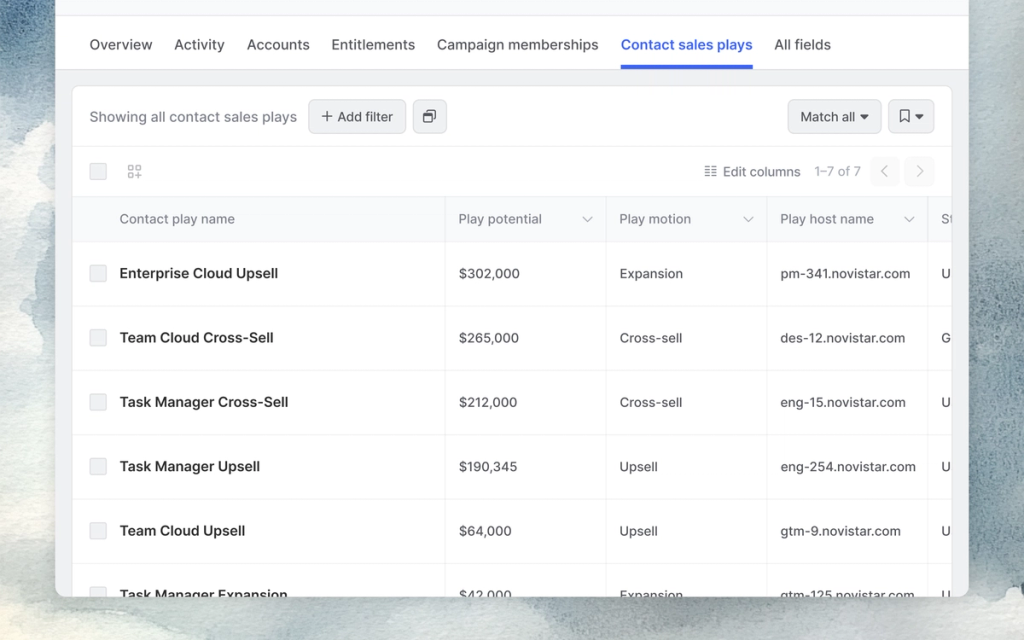Open the Campaign memberships tab
This screenshot has height=640, width=1024.
[x=517, y=44]
